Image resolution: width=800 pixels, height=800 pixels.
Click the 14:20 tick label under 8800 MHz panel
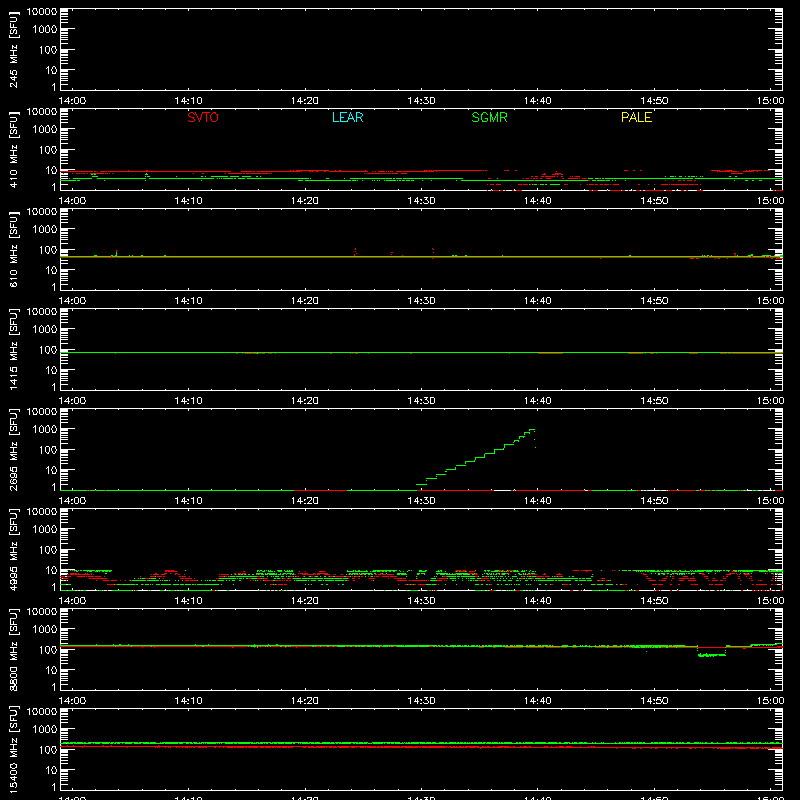click(305, 701)
